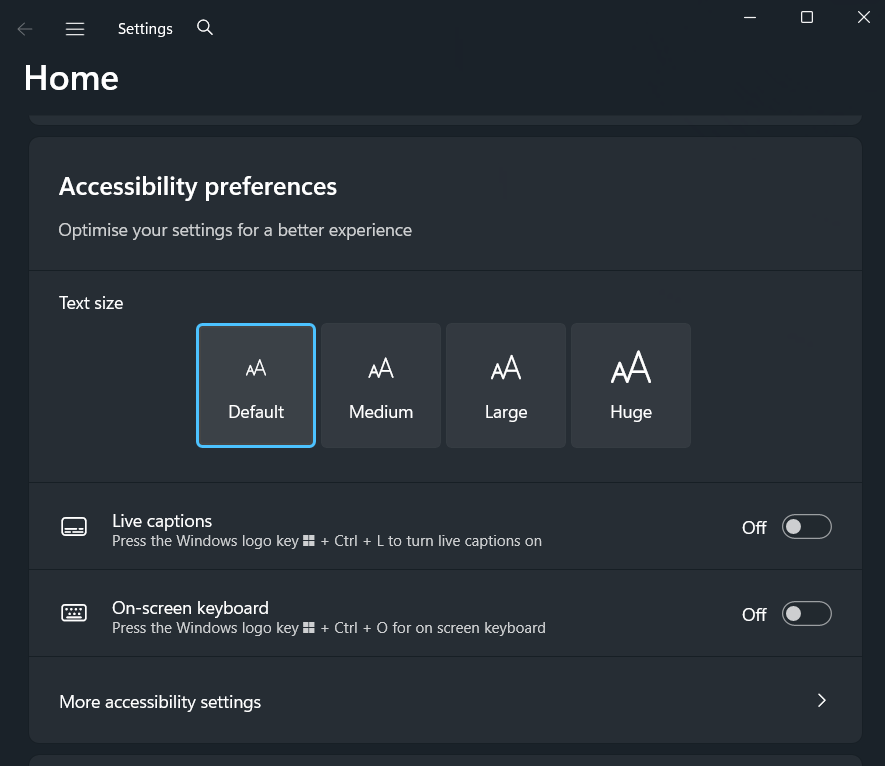Click the Home page heading
This screenshot has width=885, height=766.
(71, 78)
